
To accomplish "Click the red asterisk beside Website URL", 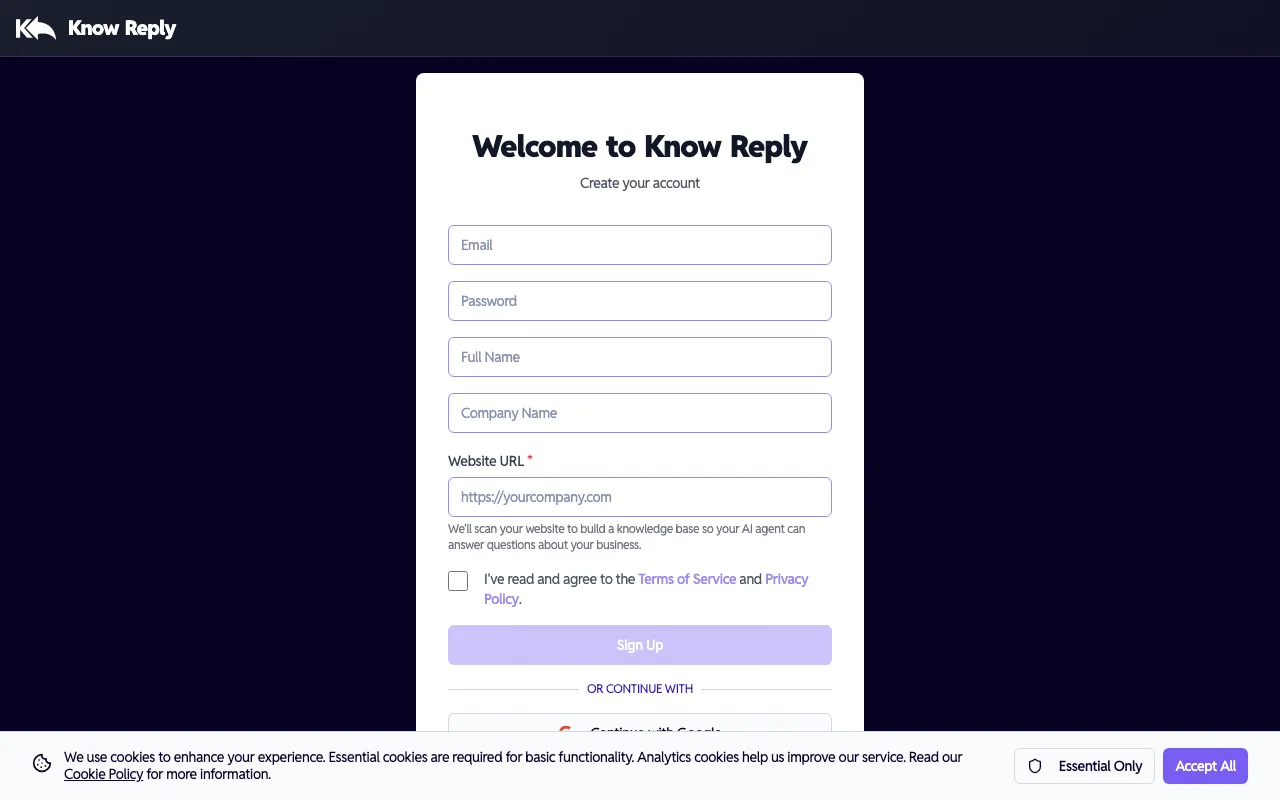I will point(529,459).
